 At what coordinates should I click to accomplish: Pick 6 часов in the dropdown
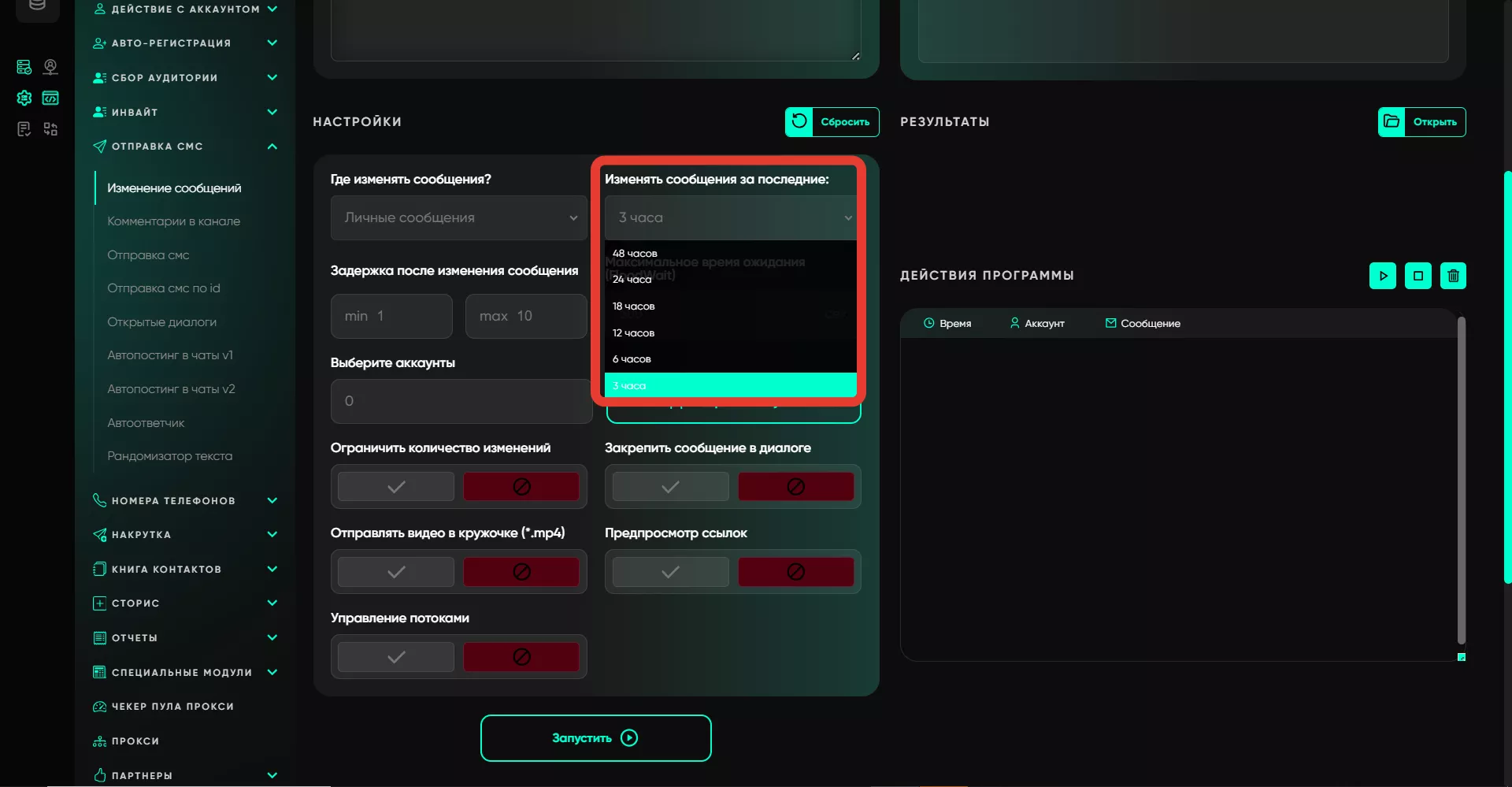coord(731,359)
